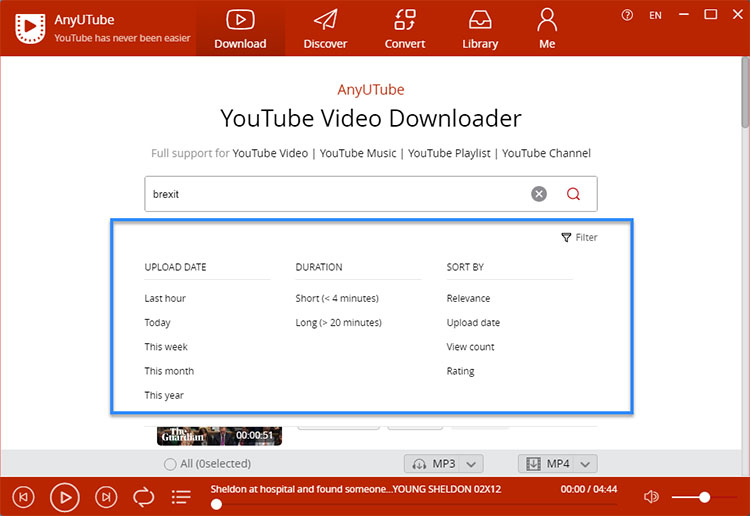Sort results by Relevance

tap(468, 298)
